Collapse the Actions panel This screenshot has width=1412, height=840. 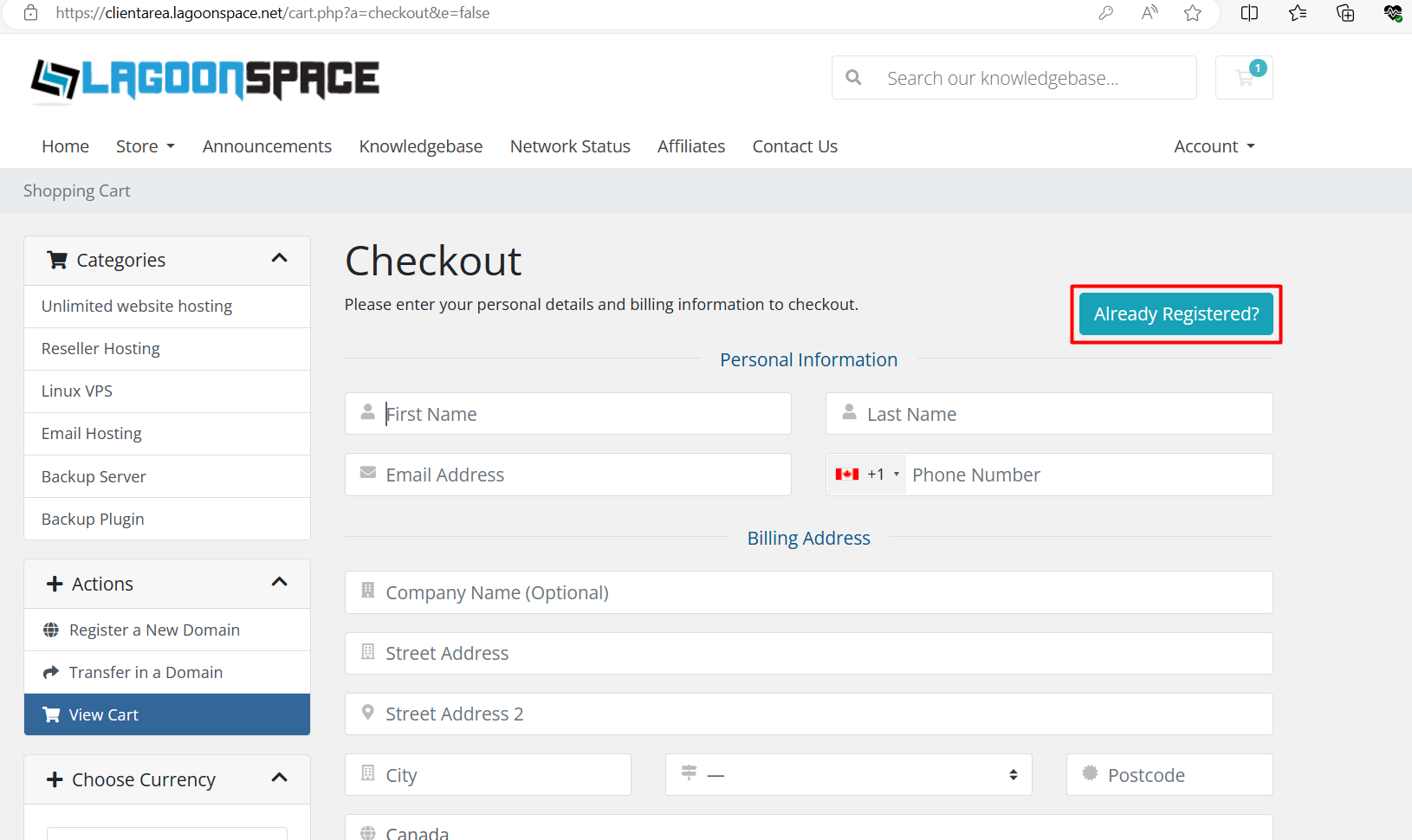[x=279, y=583]
